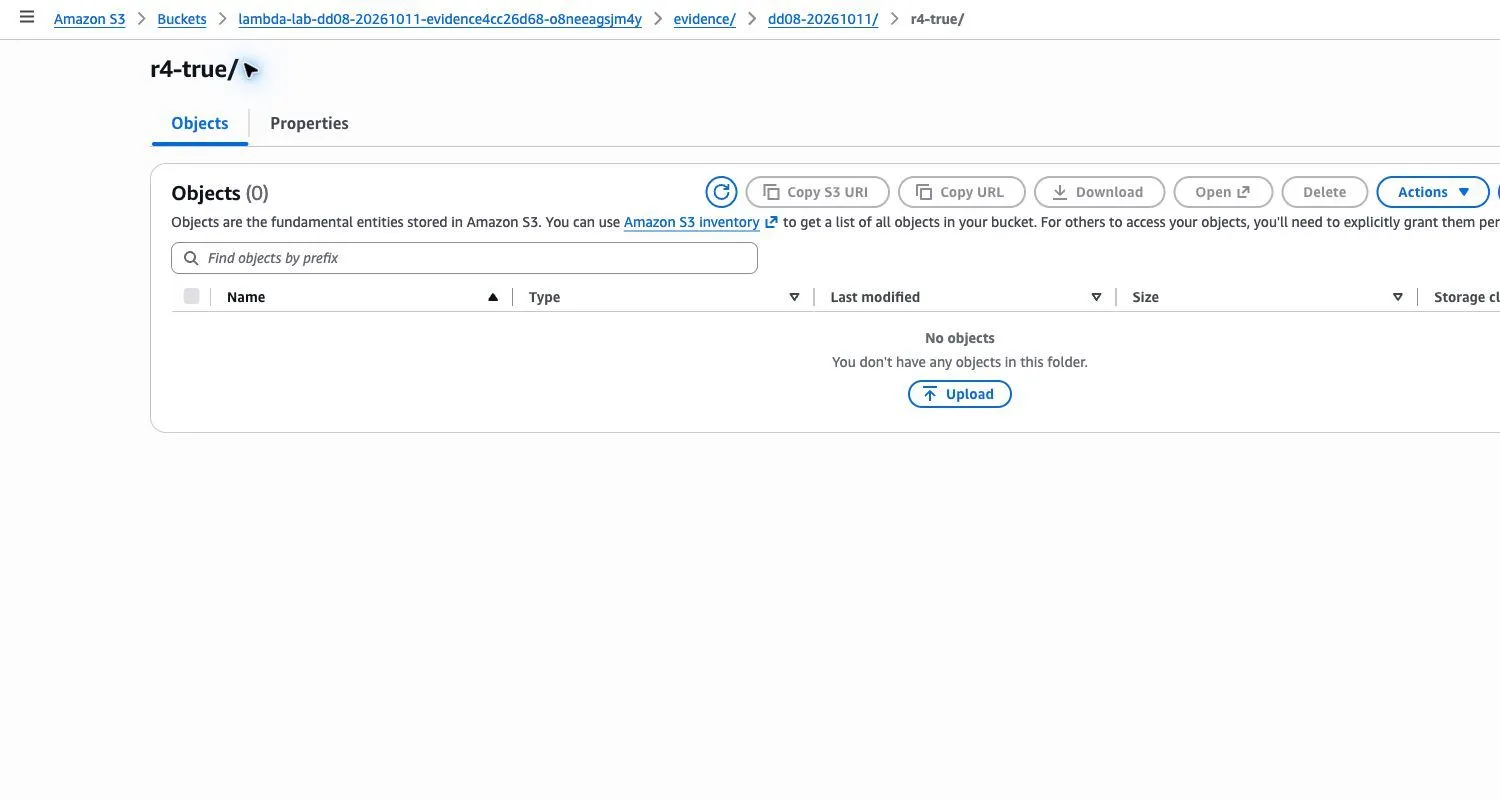Screen dimensions: 1500x800
Task: Refresh the objects list
Action: 721,192
